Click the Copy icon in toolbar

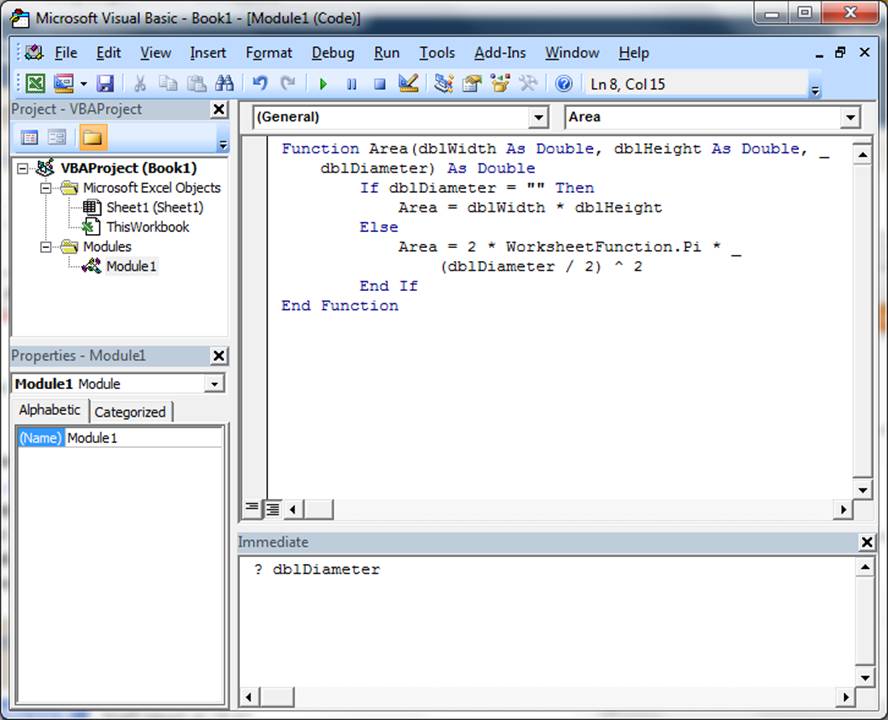168,84
